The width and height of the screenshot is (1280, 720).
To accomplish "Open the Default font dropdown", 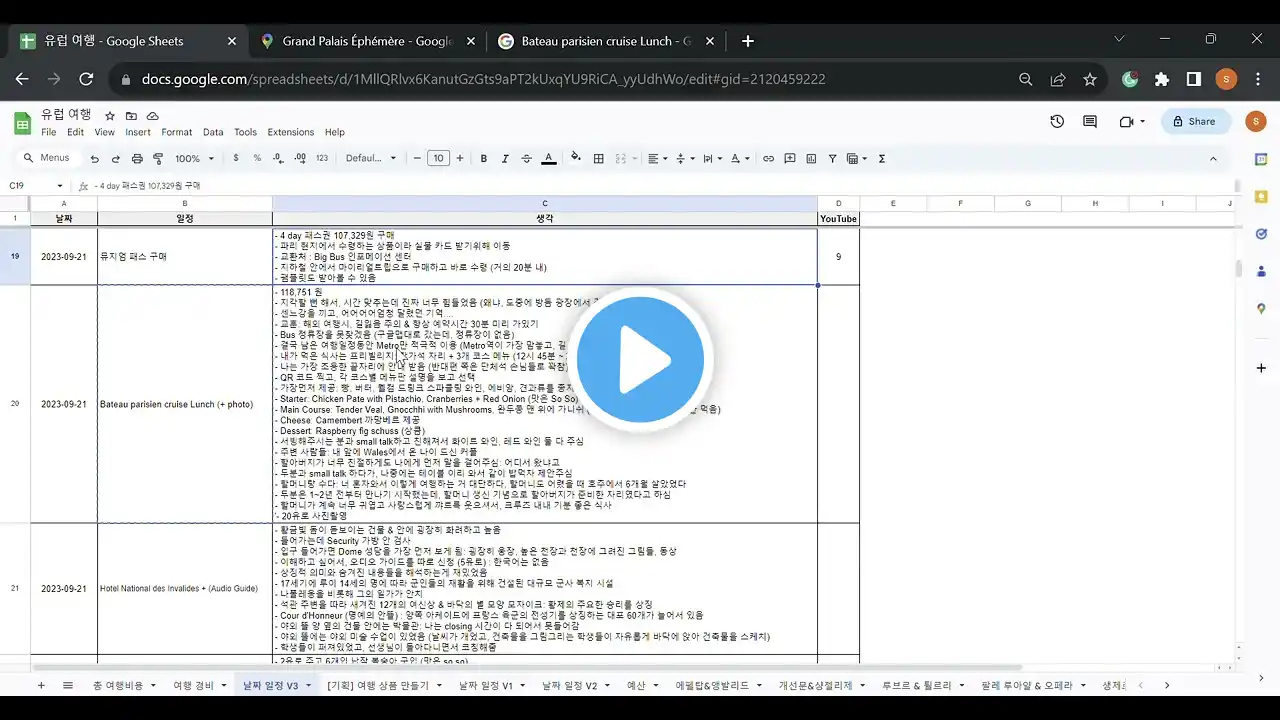I will [x=371, y=158].
